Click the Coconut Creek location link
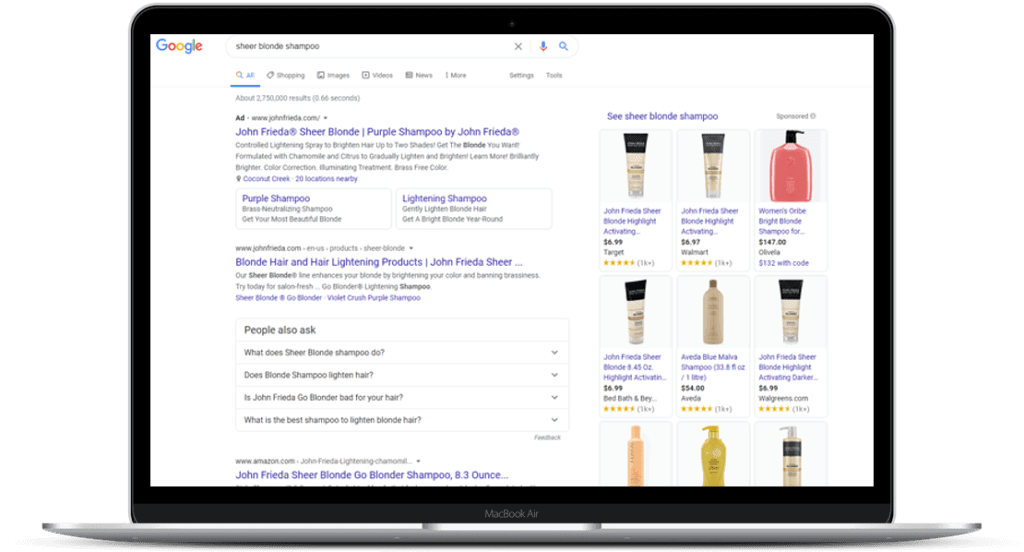This screenshot has height=552, width=1024. (266, 178)
